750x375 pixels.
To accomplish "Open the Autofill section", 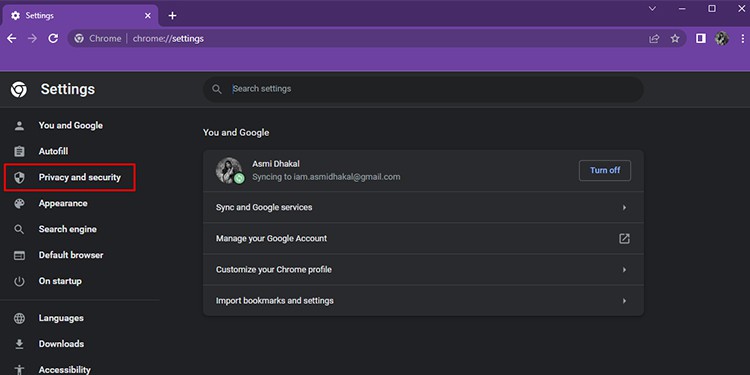I will (53, 152).
